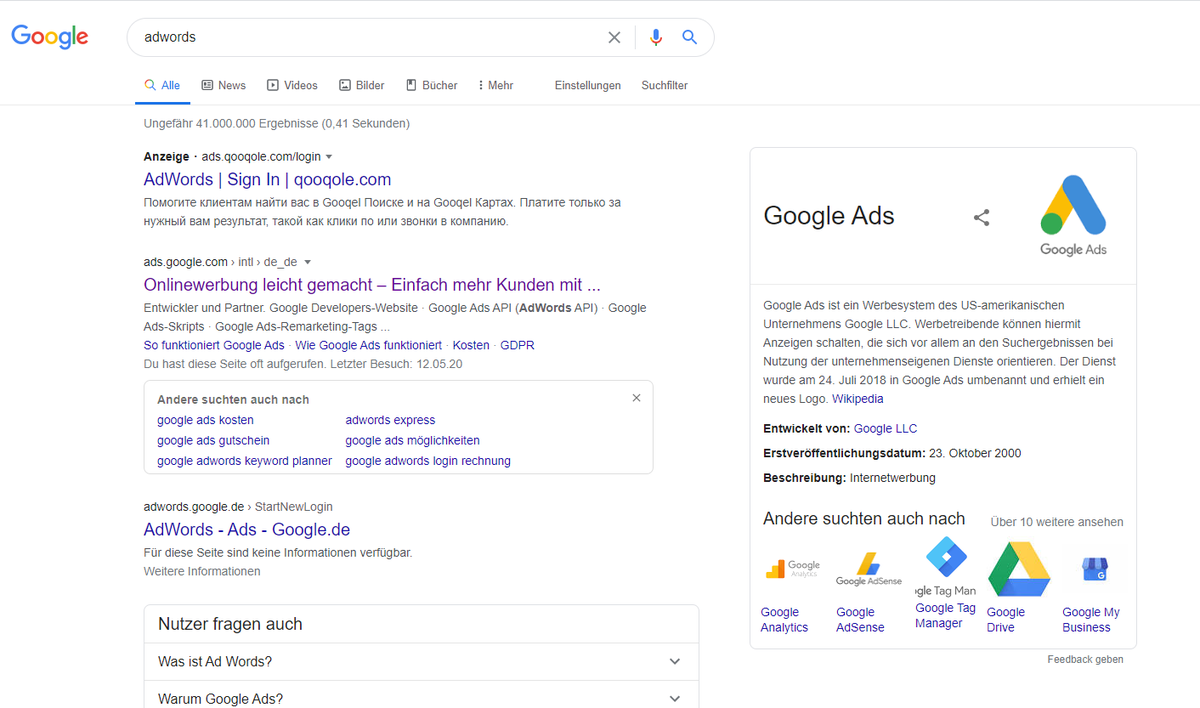The width and height of the screenshot is (1200, 708).
Task: Open breadcrumb options for ads.google.com result
Action: point(307,261)
